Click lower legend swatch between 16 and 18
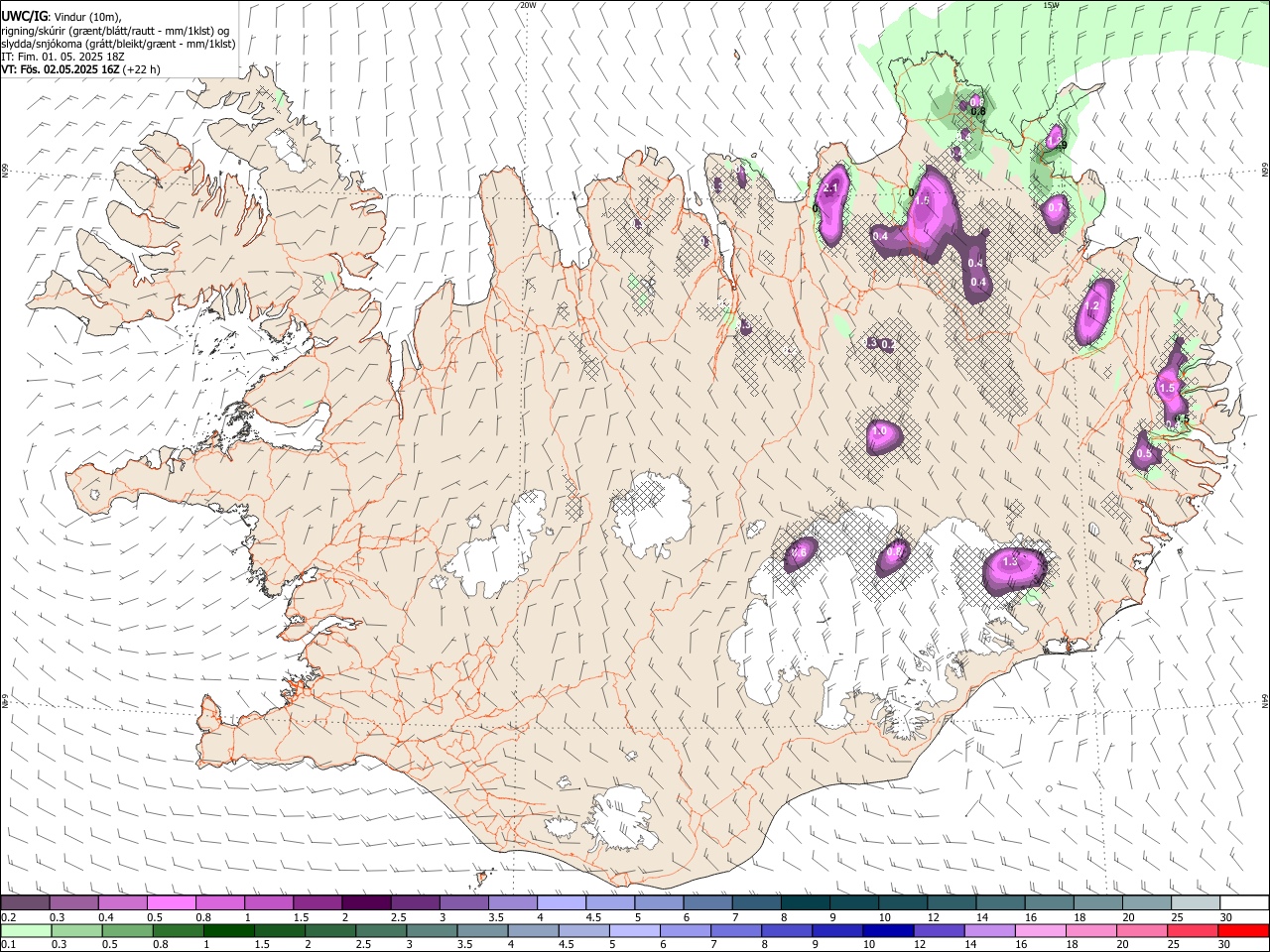1270x952 pixels. 1041,931
